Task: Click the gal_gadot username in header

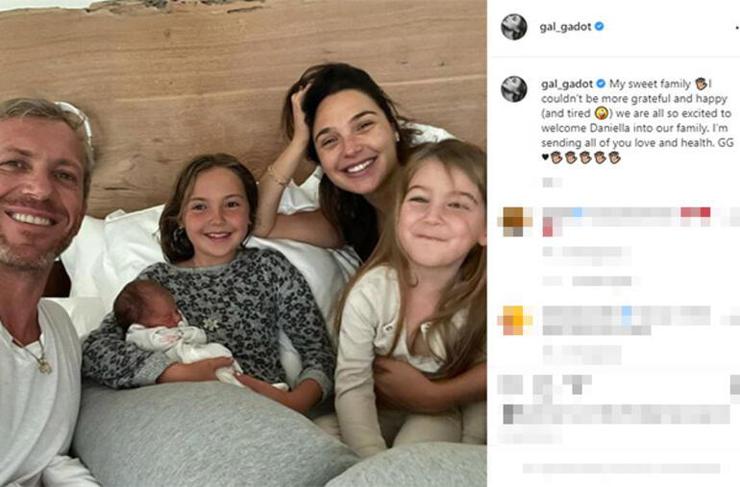Action: coord(565,27)
